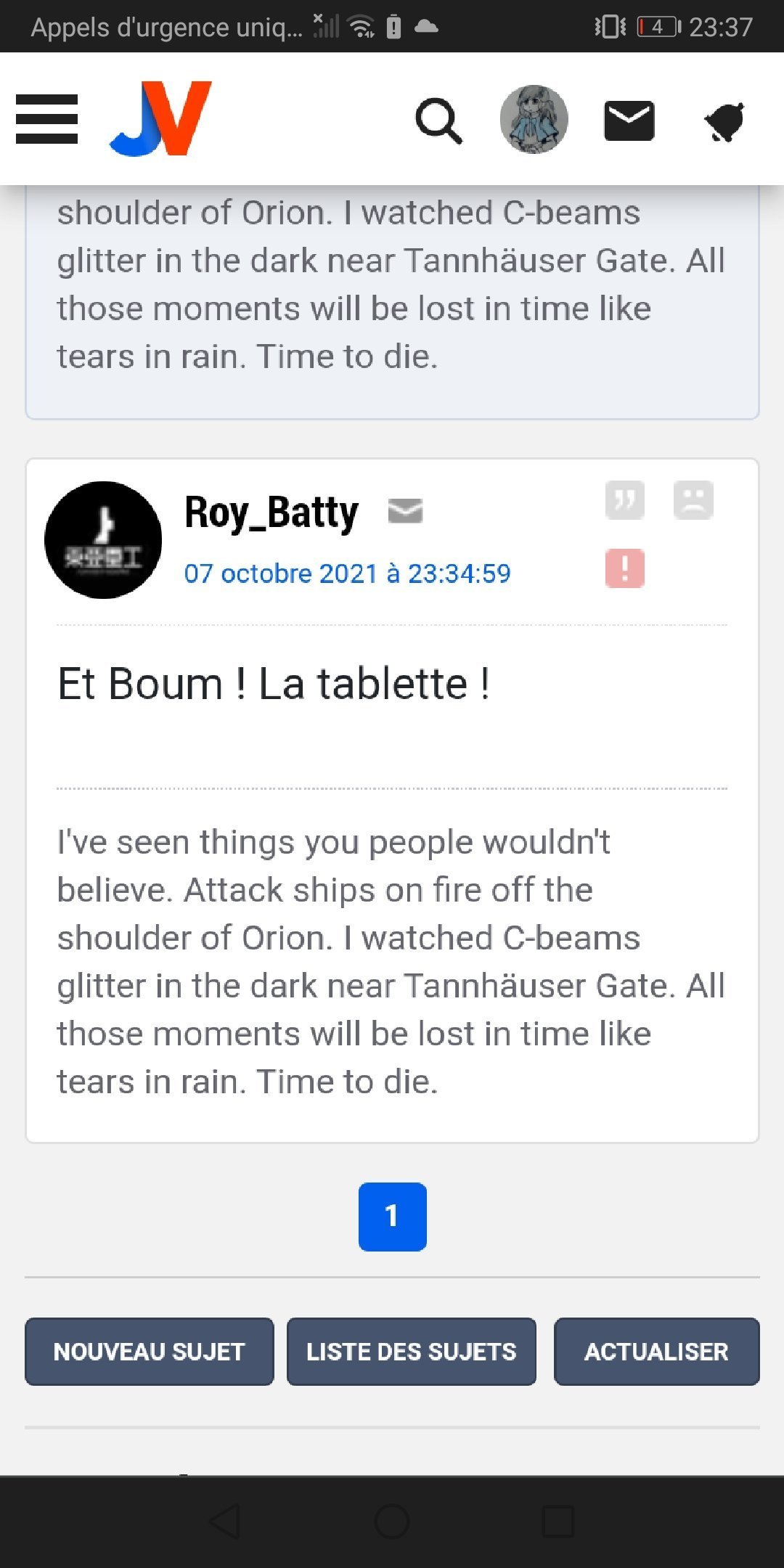The image size is (784, 1568).
Task: Report the post with the red exclamation icon
Action: tap(625, 568)
